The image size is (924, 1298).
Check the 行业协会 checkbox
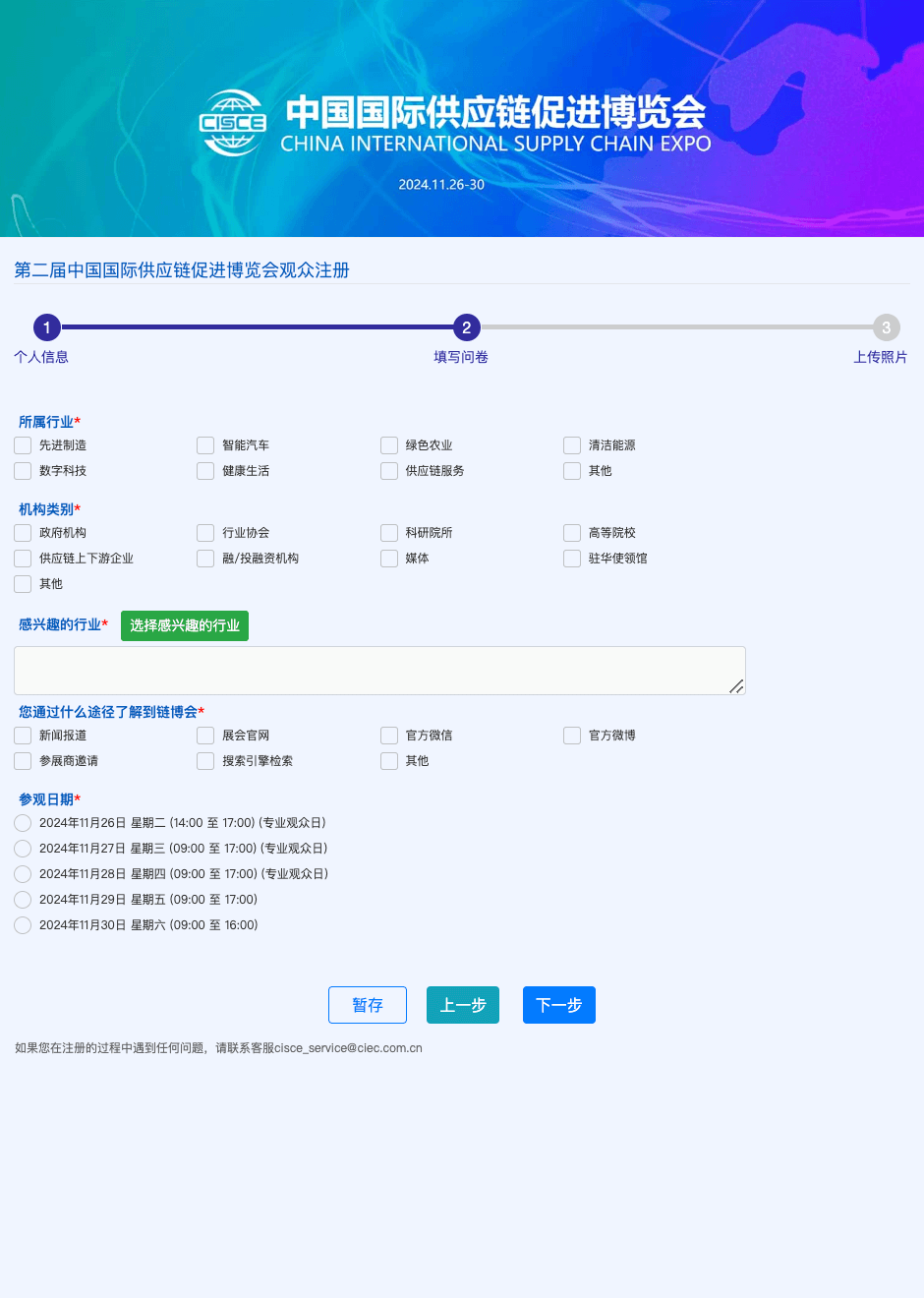point(205,533)
